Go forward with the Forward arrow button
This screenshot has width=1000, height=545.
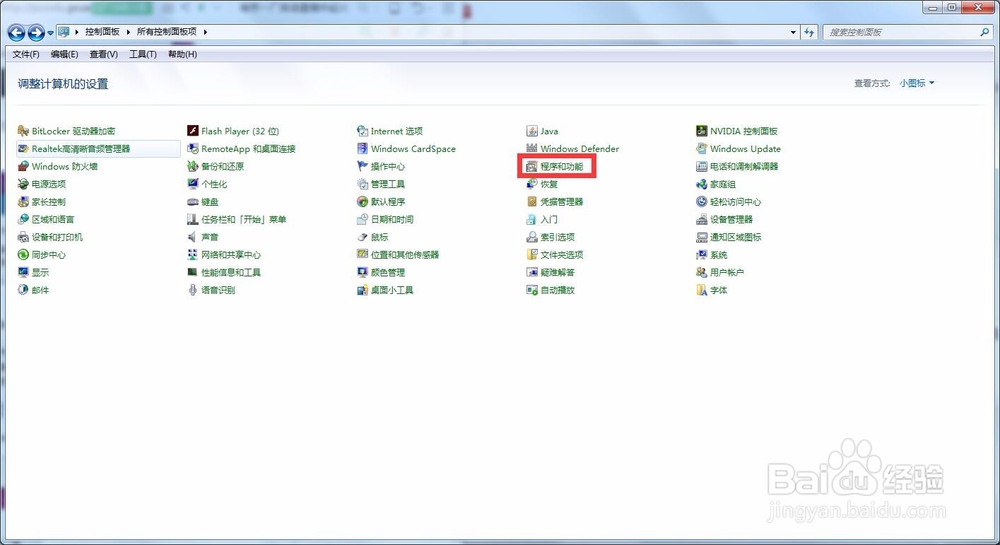(36, 33)
